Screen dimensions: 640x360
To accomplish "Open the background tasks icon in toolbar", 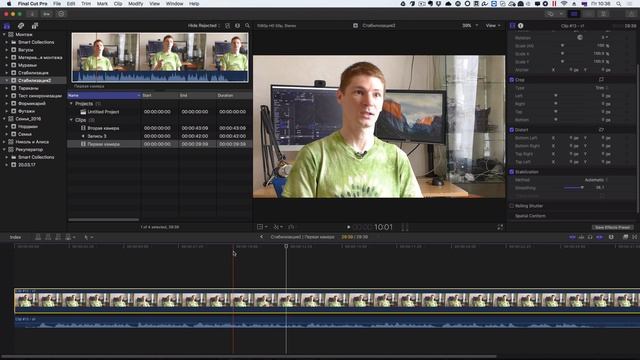I will 61,14.
